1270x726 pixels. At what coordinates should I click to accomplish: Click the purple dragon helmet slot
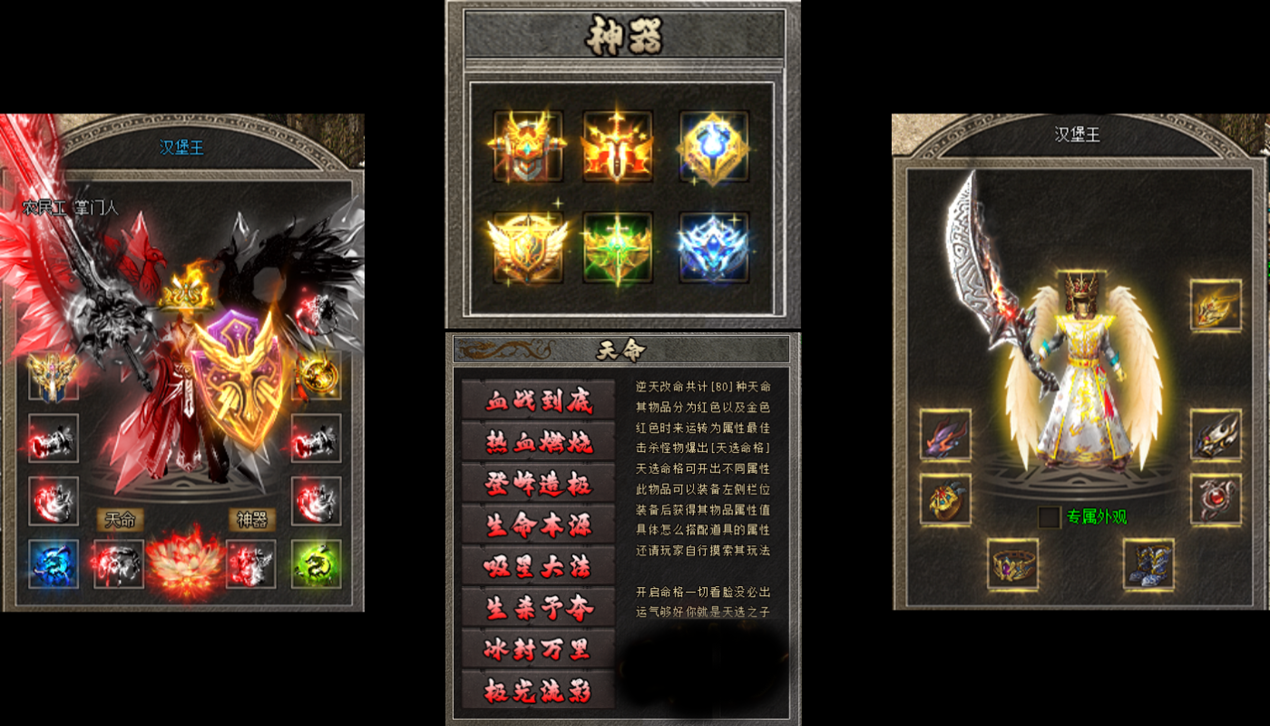click(x=945, y=435)
